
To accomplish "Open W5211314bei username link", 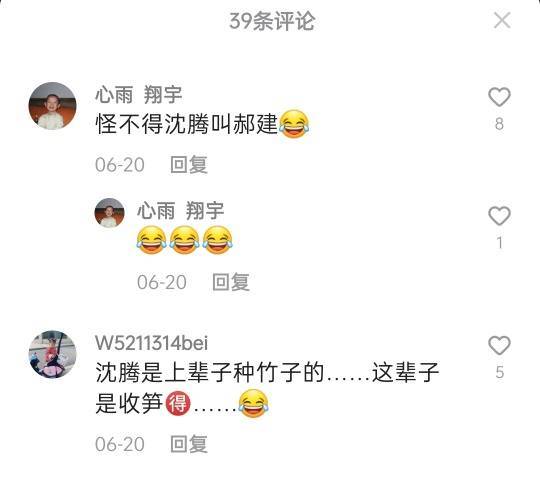I will pyautogui.click(x=152, y=343).
